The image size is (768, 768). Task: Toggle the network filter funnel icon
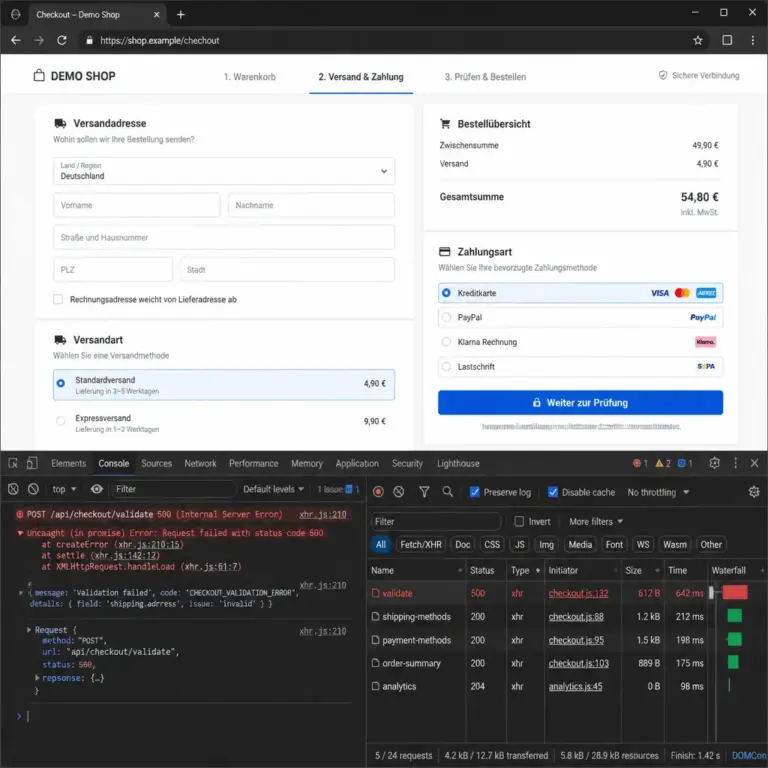[424, 492]
